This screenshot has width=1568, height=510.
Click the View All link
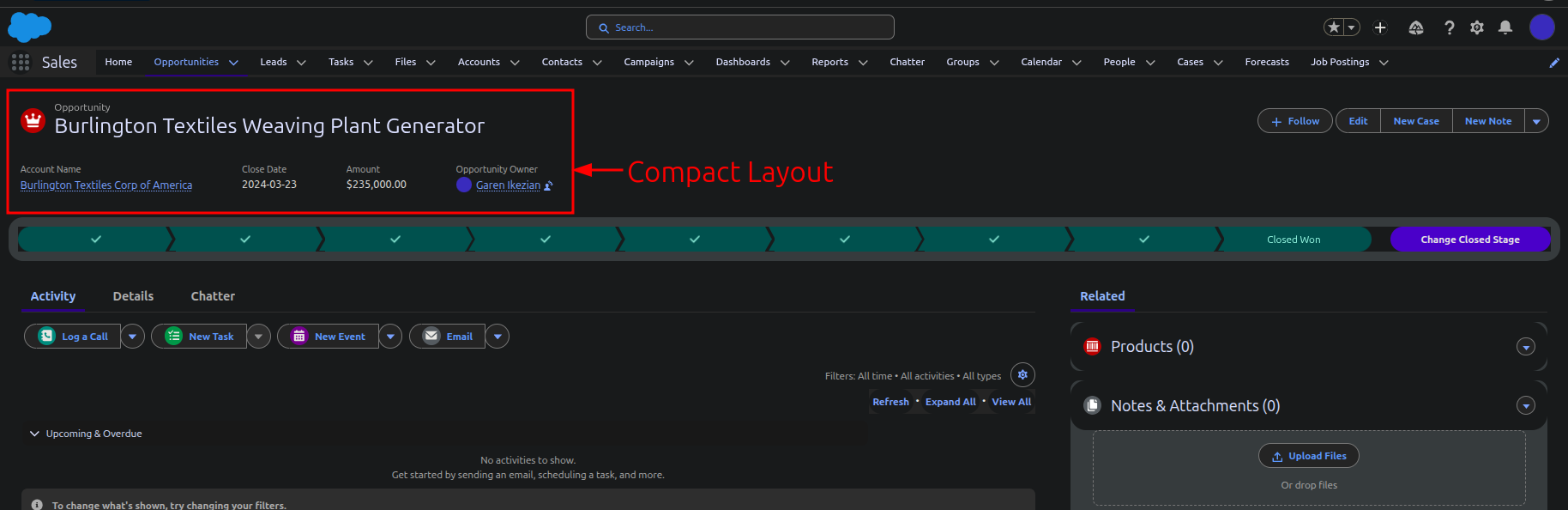pos(1011,402)
